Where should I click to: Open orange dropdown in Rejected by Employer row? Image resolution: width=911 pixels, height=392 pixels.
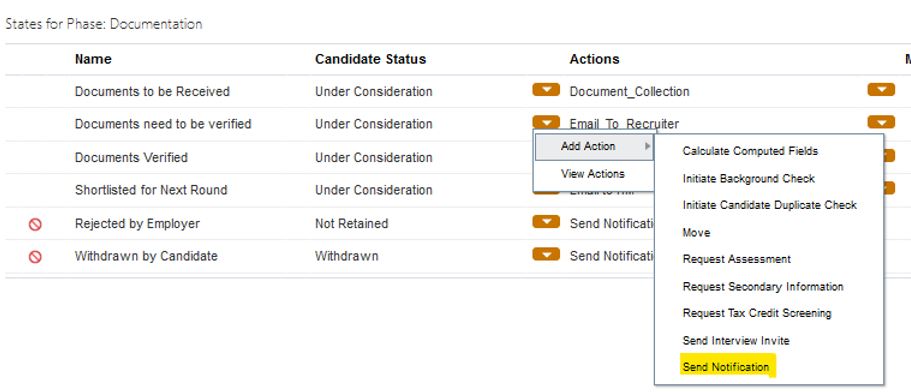[546, 222]
